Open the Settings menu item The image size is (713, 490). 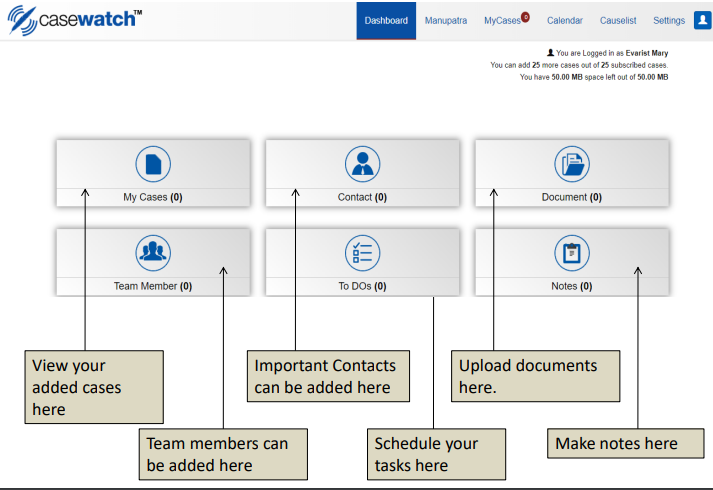669,20
